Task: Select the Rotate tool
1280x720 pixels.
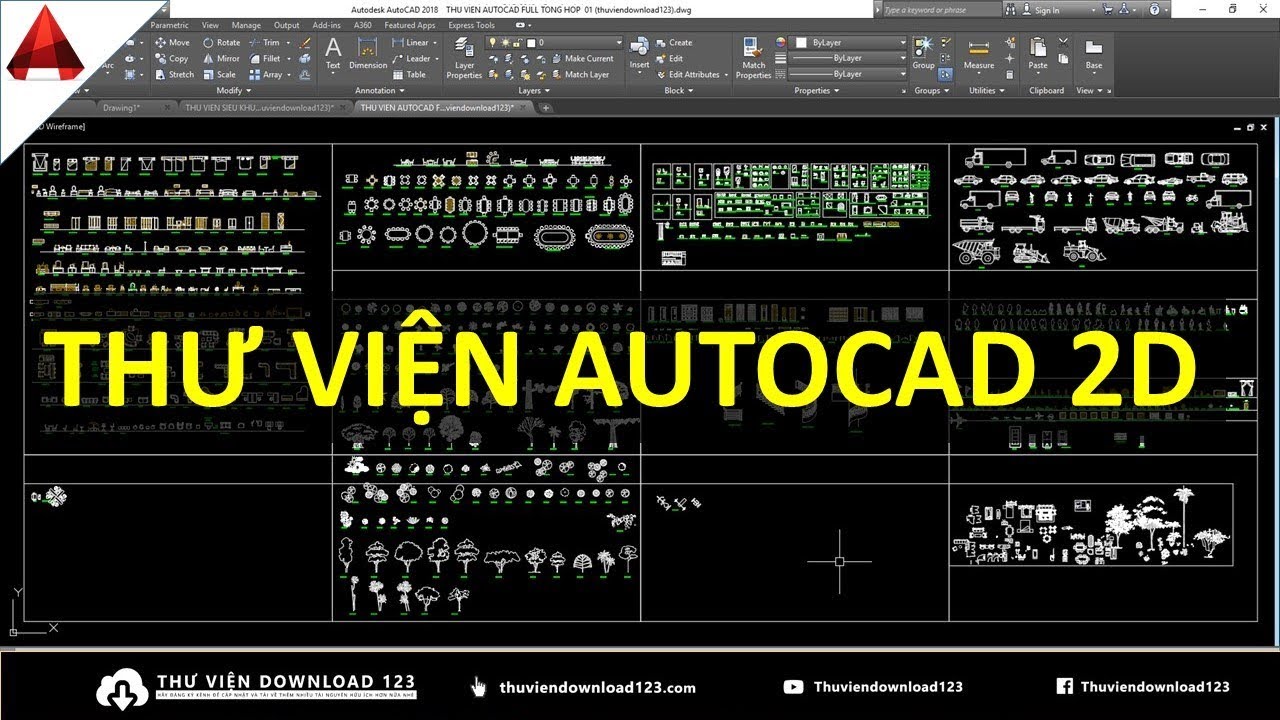Action: [221, 43]
